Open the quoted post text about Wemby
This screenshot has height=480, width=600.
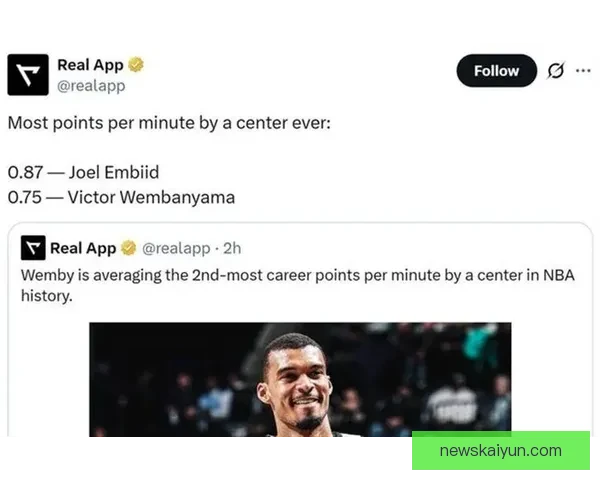290,274
